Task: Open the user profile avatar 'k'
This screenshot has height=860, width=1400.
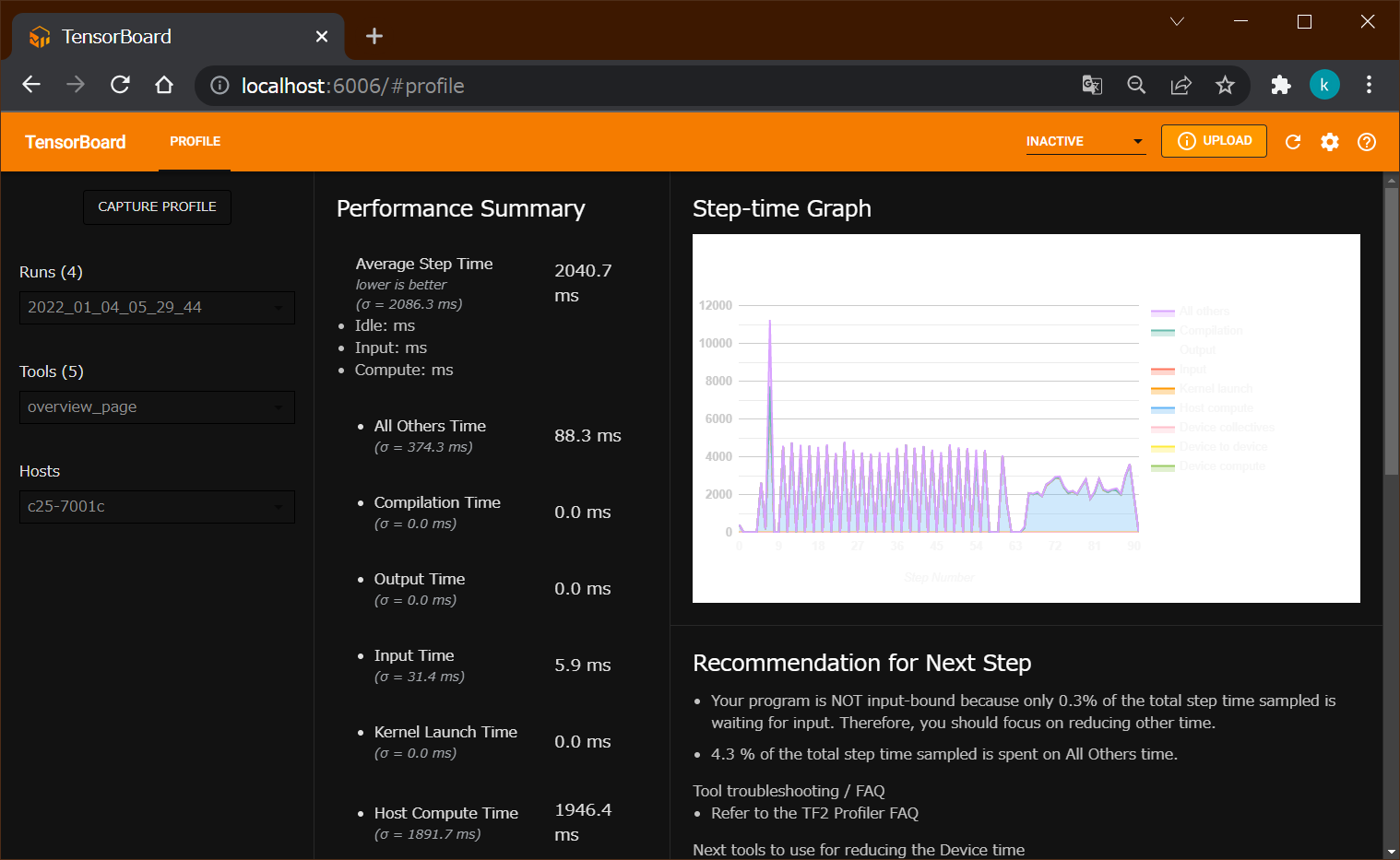Action: click(x=1324, y=85)
